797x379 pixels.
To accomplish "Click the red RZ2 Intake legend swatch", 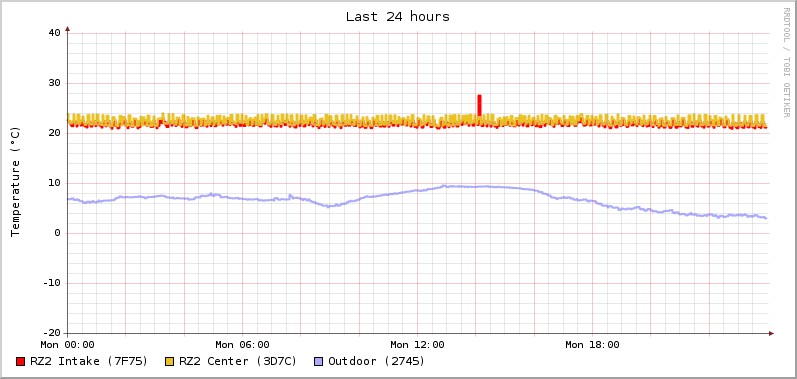I will pyautogui.click(x=20, y=362).
